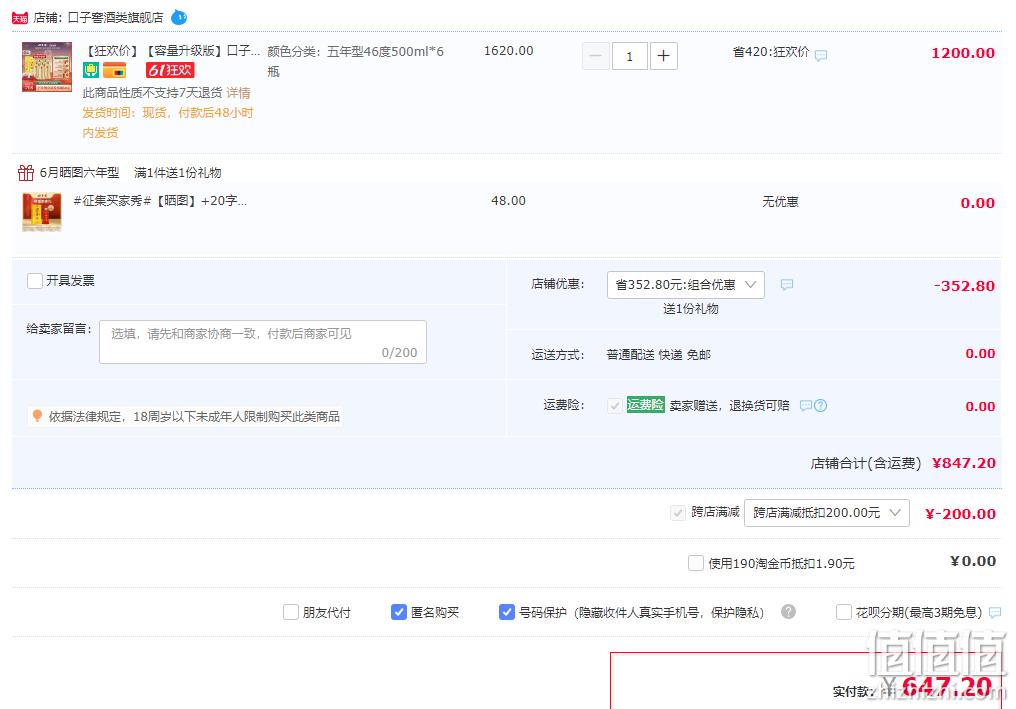Image resolution: width=1016 pixels, height=709 pixels.
Task: Click the Tmall logo icon before the store name
Action: pyautogui.click(x=19, y=18)
